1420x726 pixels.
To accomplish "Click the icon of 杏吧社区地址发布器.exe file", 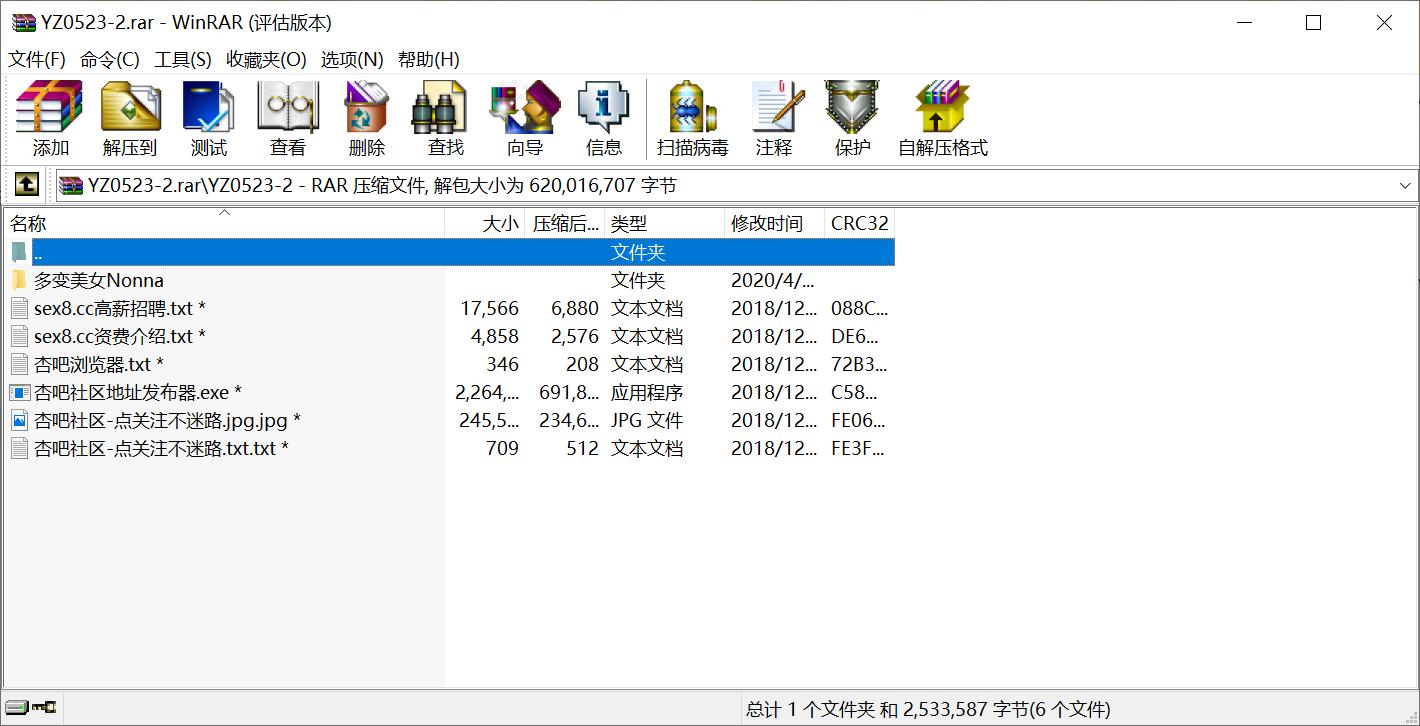I will pyautogui.click(x=19, y=392).
